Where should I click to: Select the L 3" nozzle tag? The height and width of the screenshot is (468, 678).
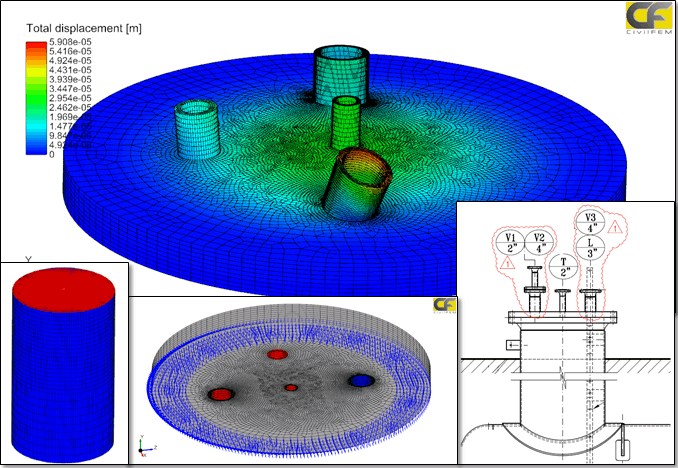(590, 248)
